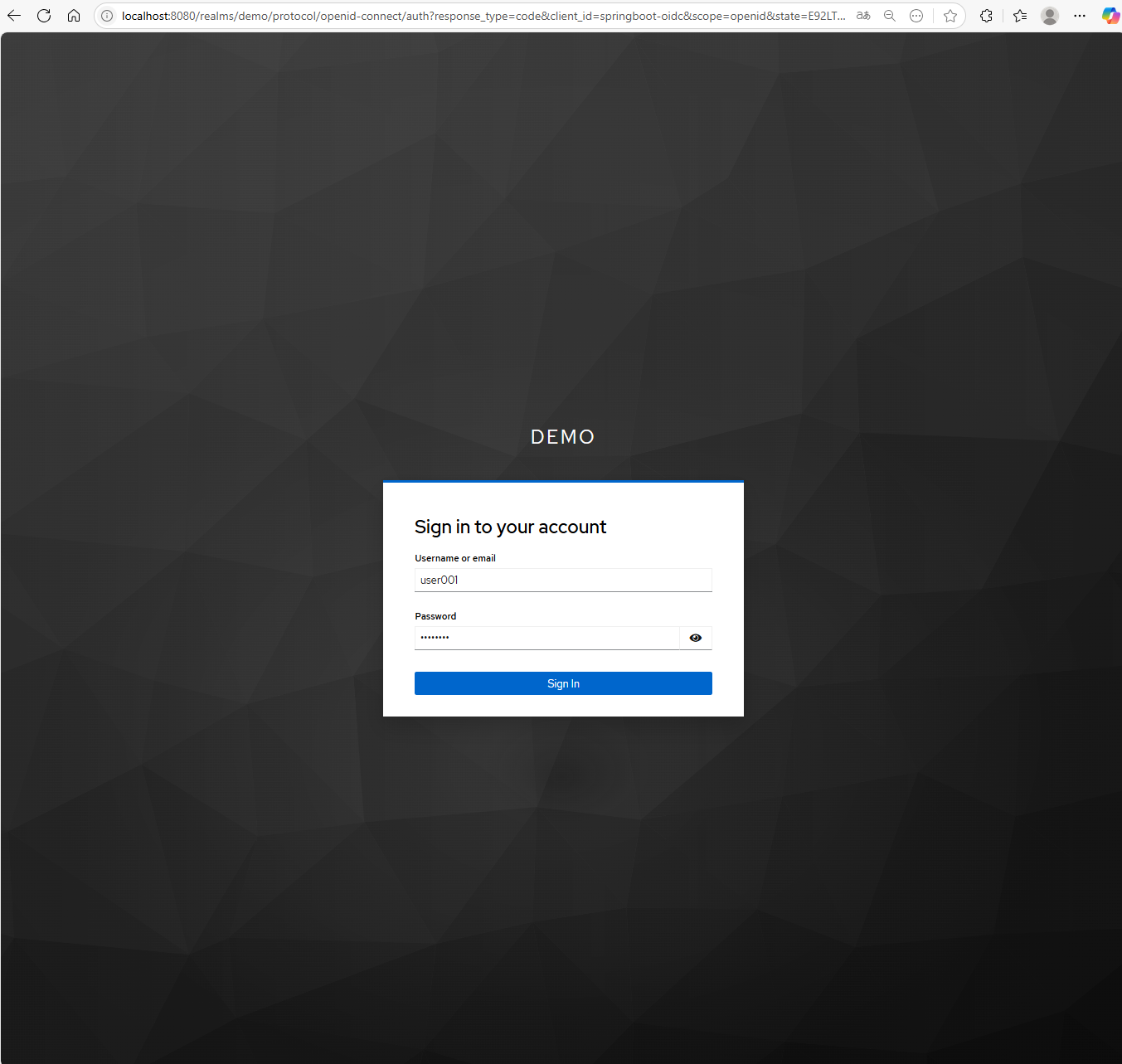Select the browser address bar URL

pos(483,16)
